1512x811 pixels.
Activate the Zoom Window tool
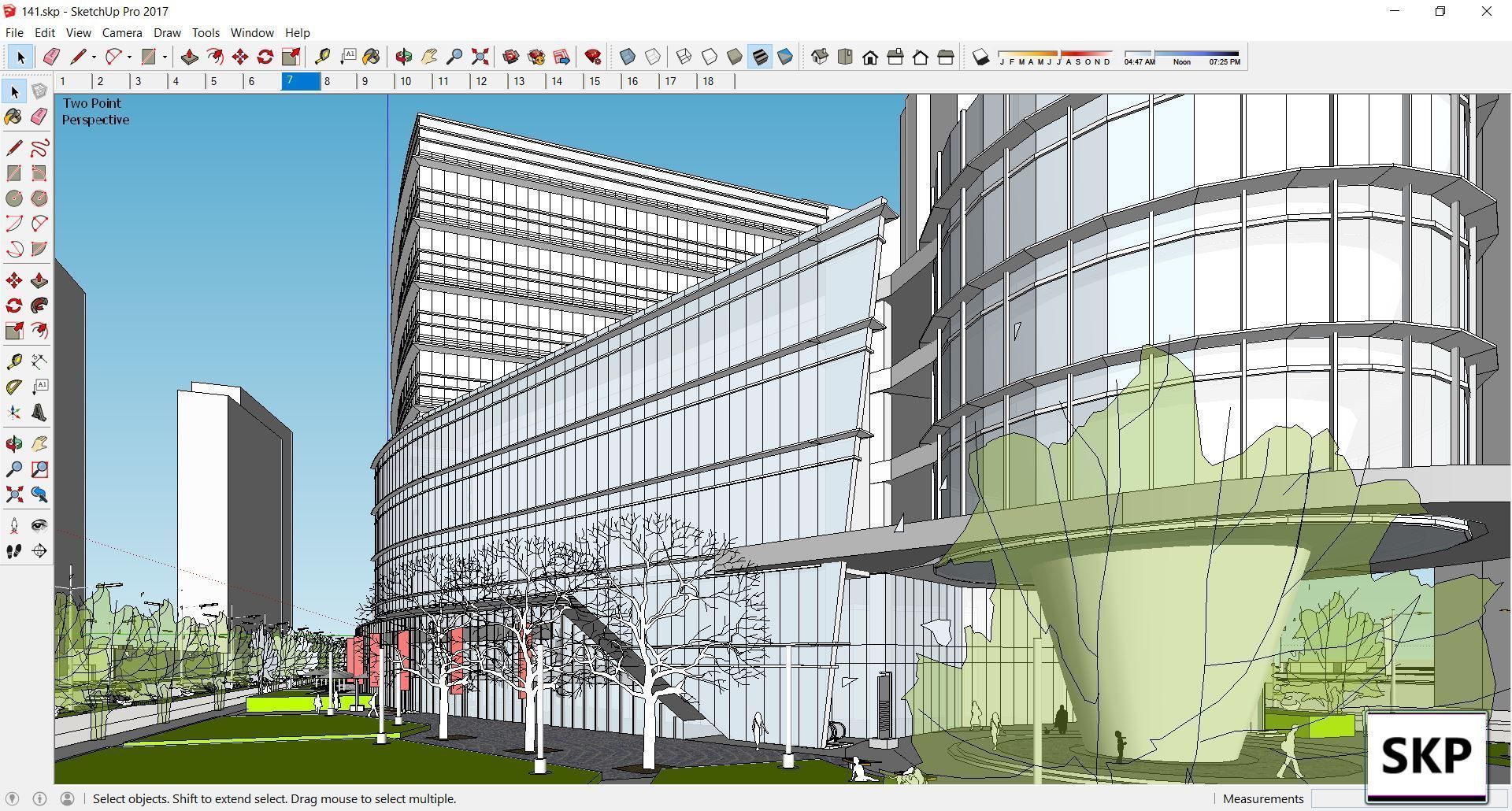(39, 469)
